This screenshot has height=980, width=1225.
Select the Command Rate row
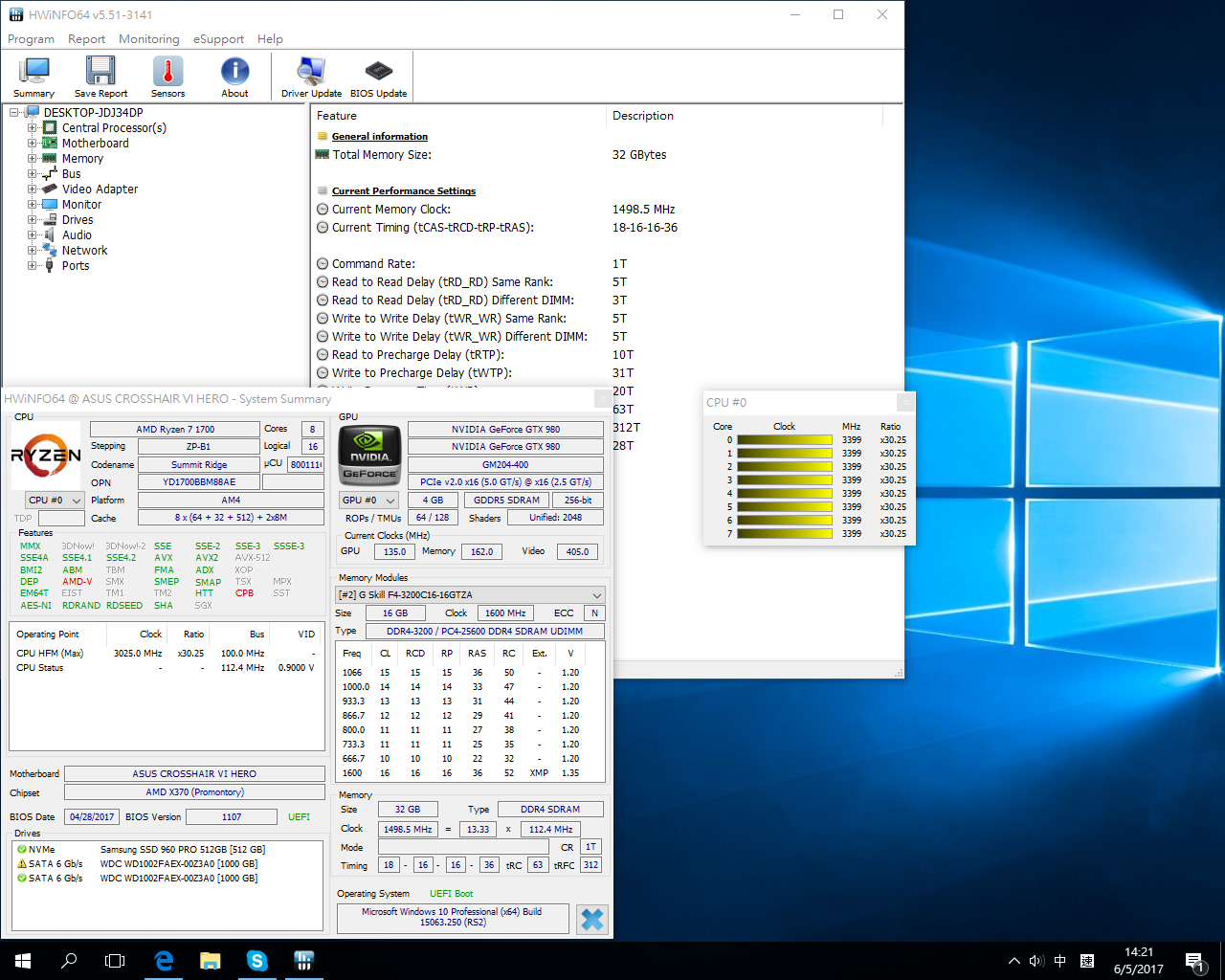(x=597, y=263)
